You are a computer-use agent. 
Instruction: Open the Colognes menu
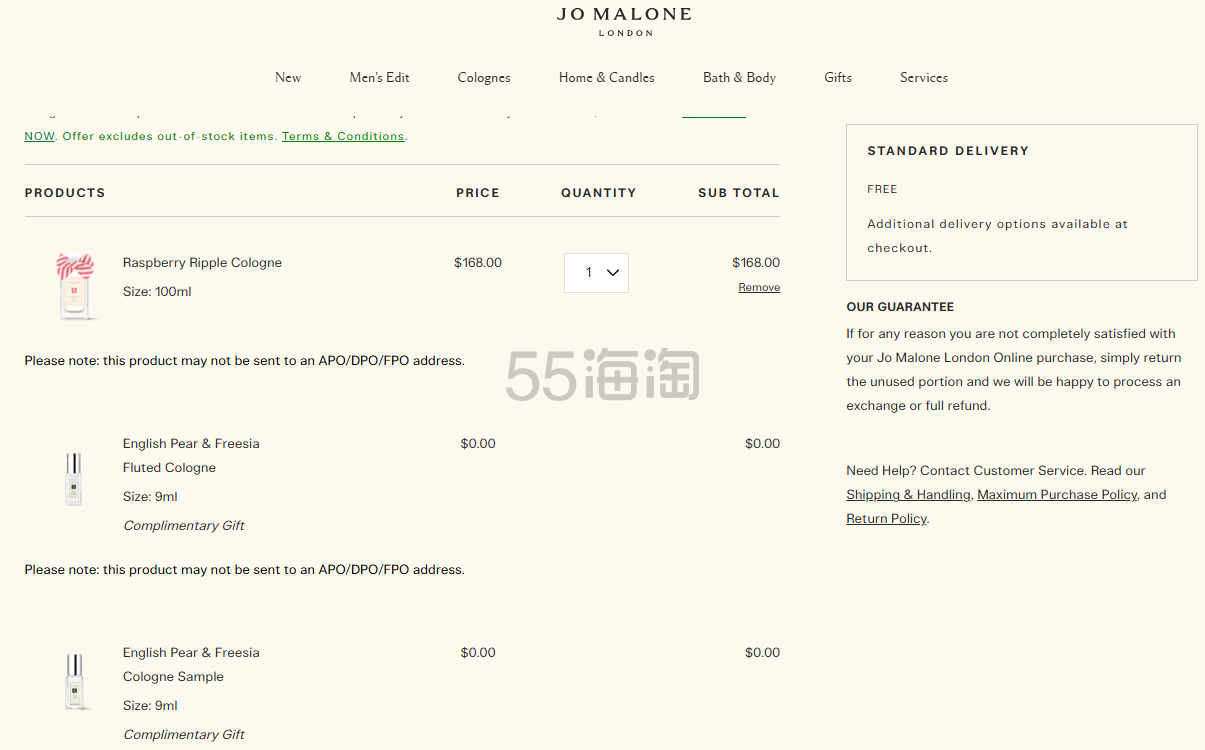point(484,77)
